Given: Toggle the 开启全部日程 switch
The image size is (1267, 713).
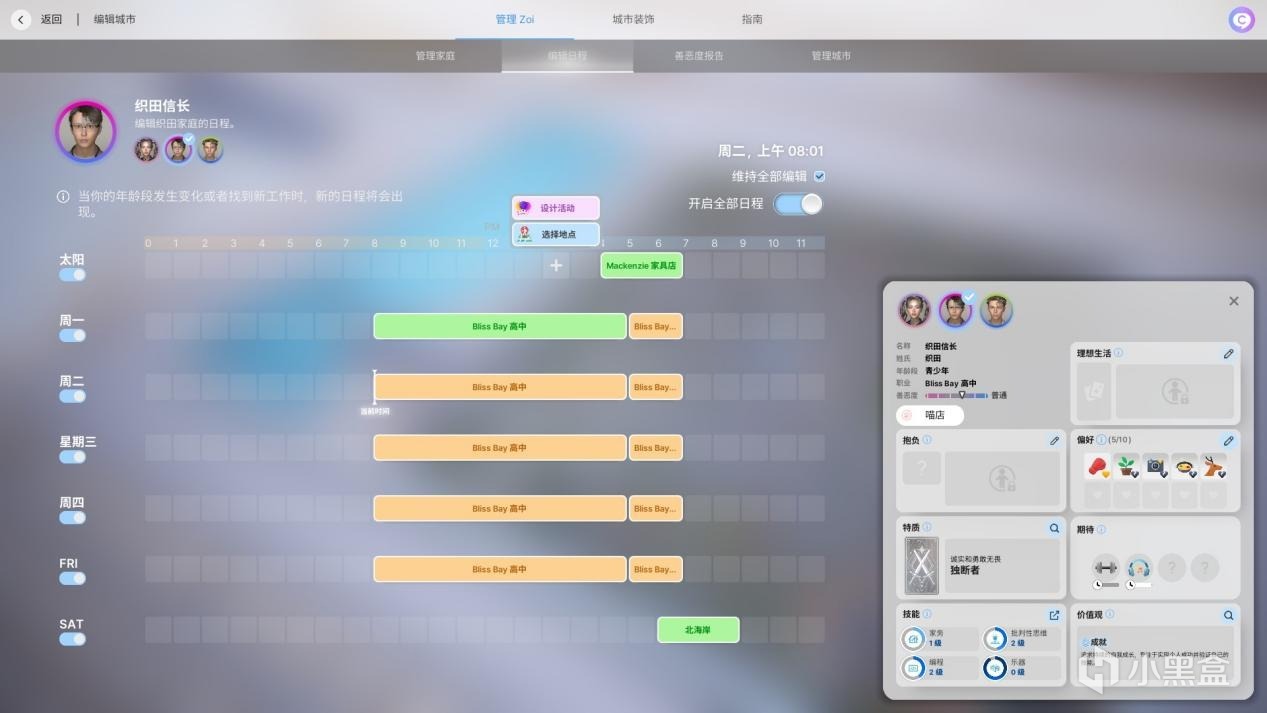Looking at the screenshot, I should (x=798, y=204).
